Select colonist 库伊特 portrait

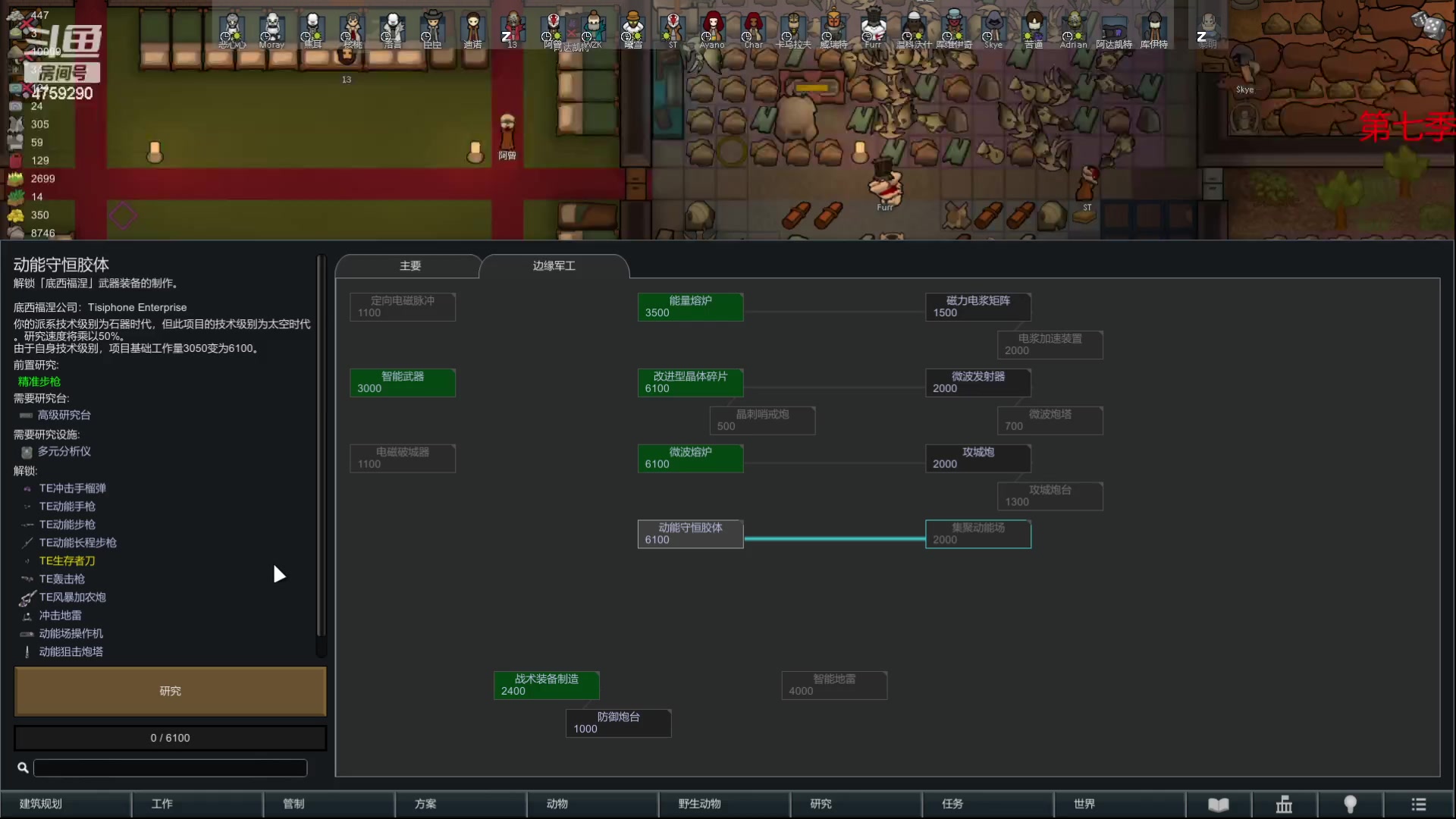coord(1154,29)
